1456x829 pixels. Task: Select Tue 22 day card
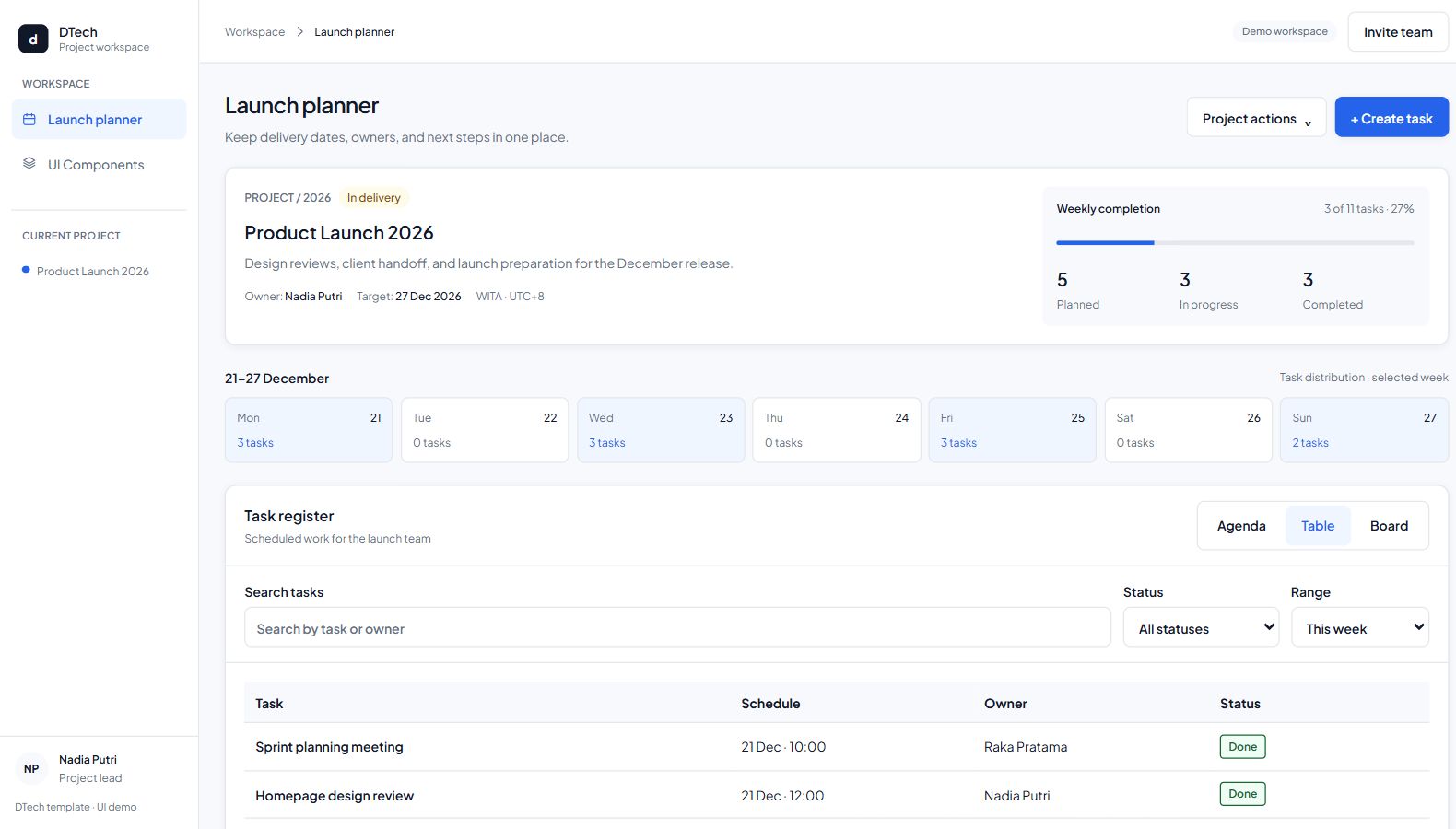tap(485, 430)
